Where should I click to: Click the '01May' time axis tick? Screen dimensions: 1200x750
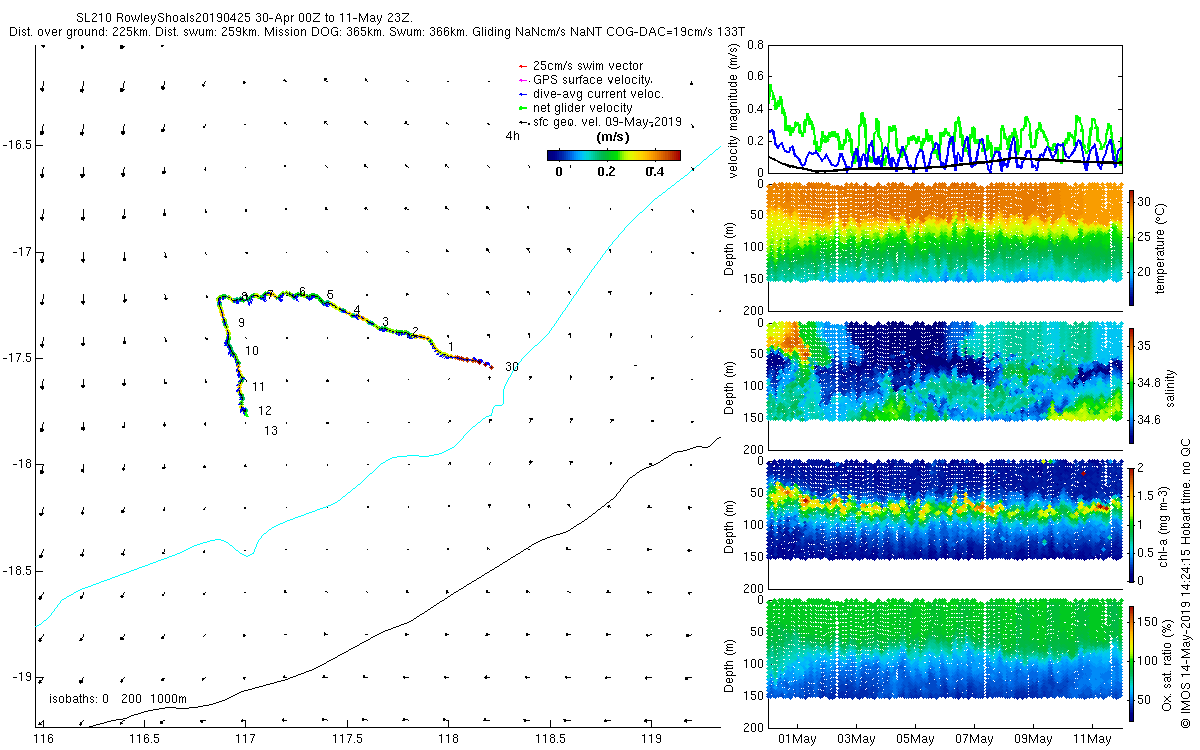coord(797,740)
